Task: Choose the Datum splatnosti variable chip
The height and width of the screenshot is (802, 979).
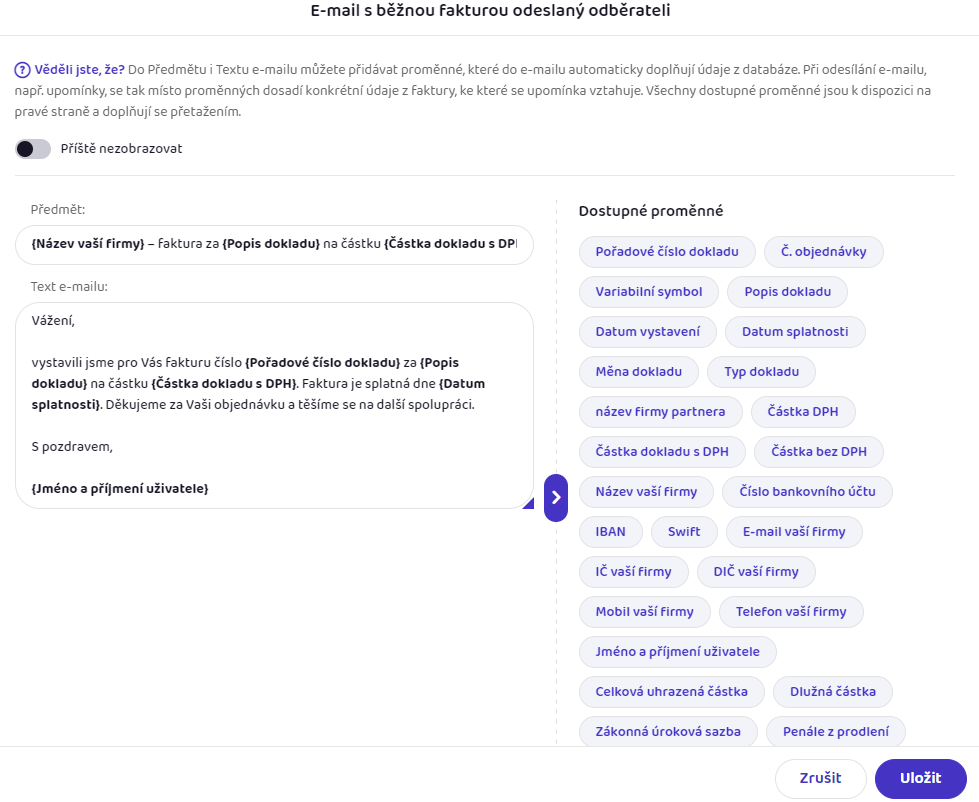Action: point(795,332)
